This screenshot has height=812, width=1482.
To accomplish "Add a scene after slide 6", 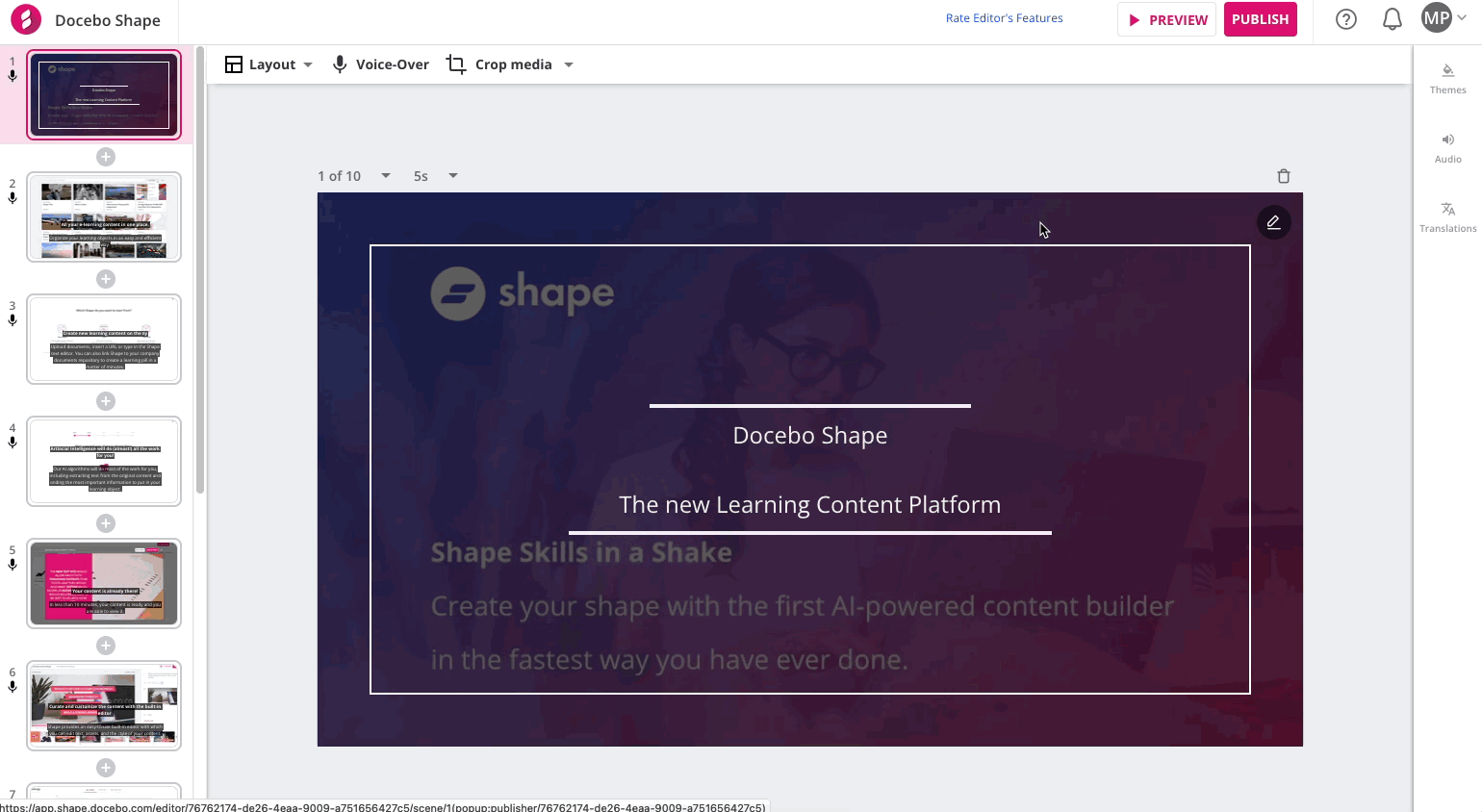I will [106, 768].
